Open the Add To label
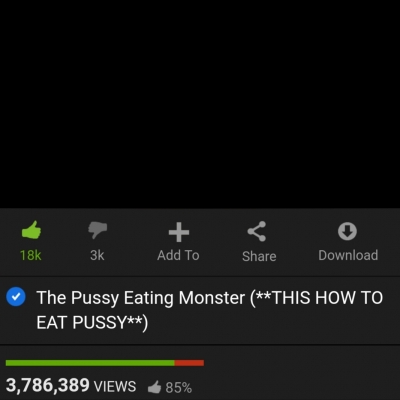The width and height of the screenshot is (400, 400). (x=178, y=255)
